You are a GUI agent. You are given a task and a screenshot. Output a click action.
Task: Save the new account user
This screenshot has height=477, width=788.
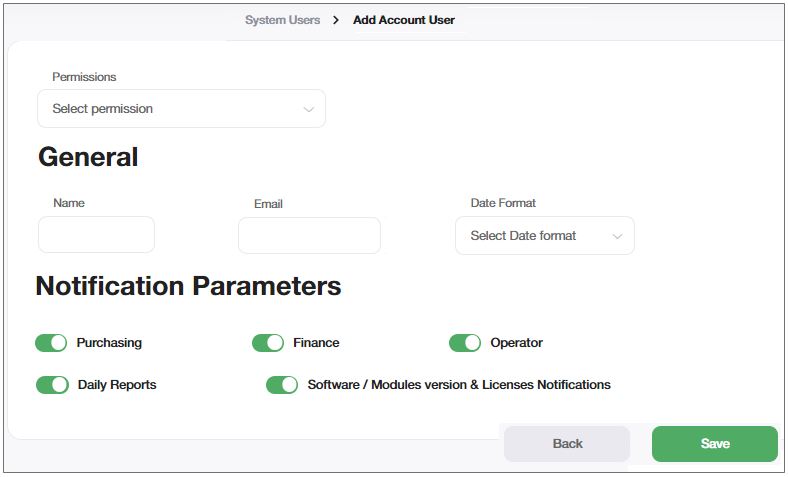pyautogui.click(x=714, y=444)
